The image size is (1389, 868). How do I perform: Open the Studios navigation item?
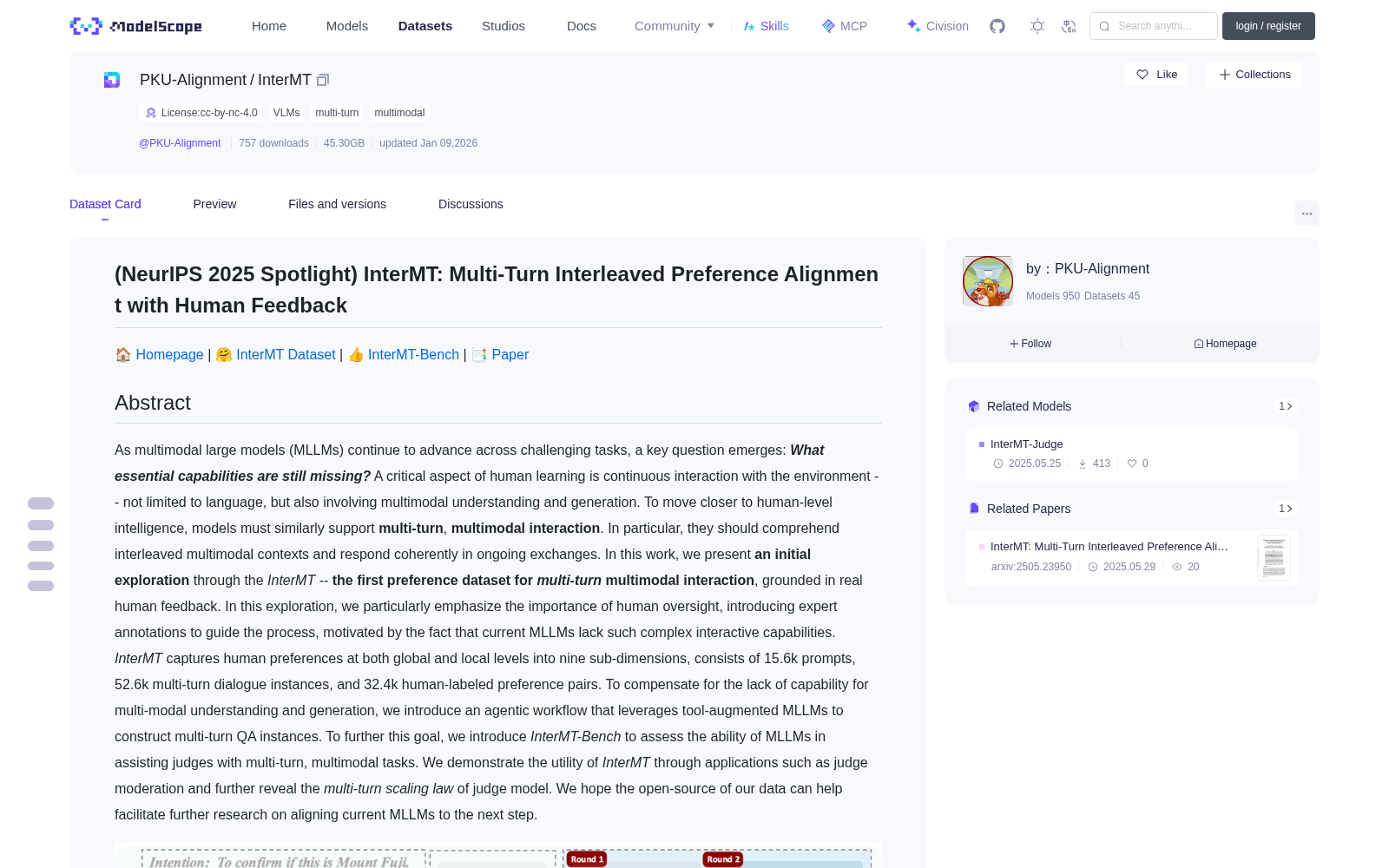(504, 26)
